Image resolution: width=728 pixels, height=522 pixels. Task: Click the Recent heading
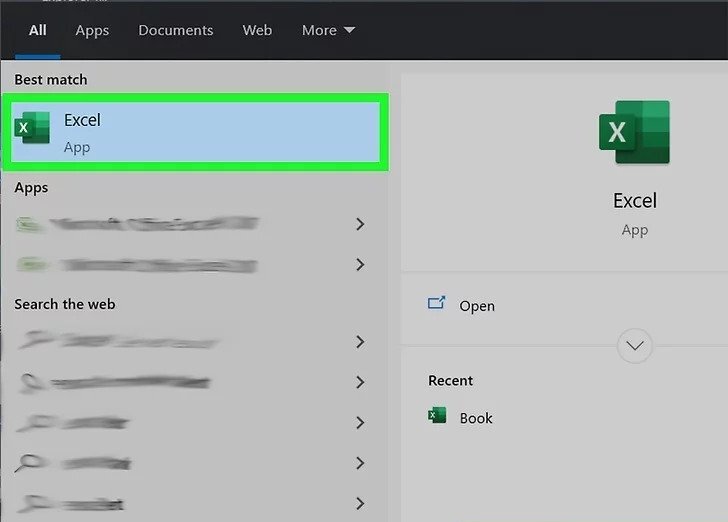click(x=450, y=381)
